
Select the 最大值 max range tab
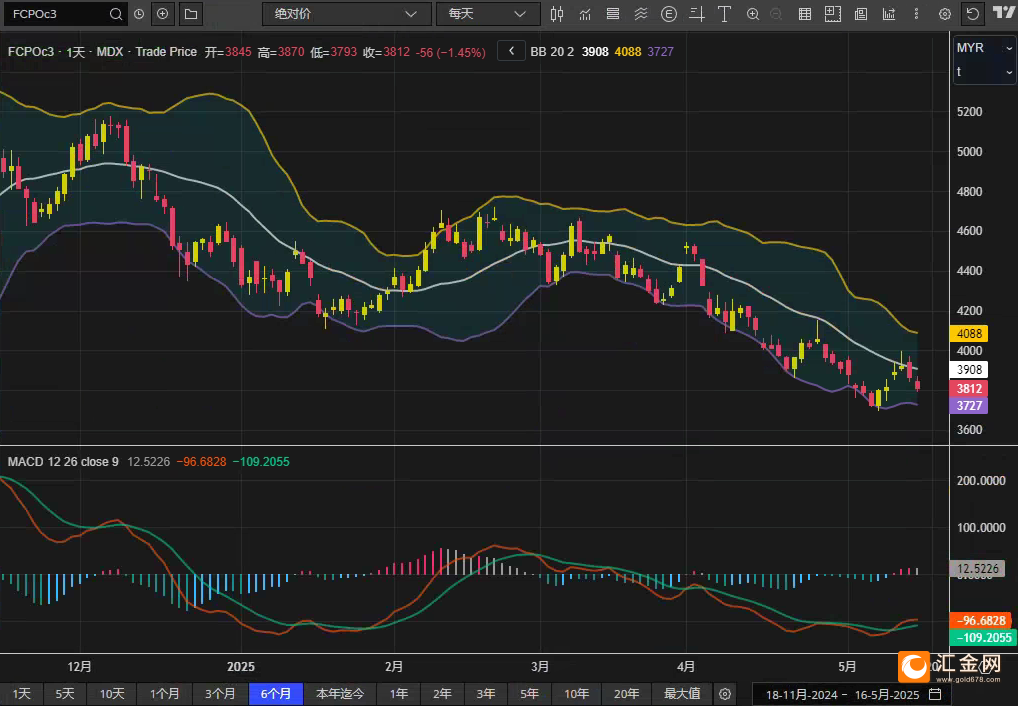tap(682, 694)
